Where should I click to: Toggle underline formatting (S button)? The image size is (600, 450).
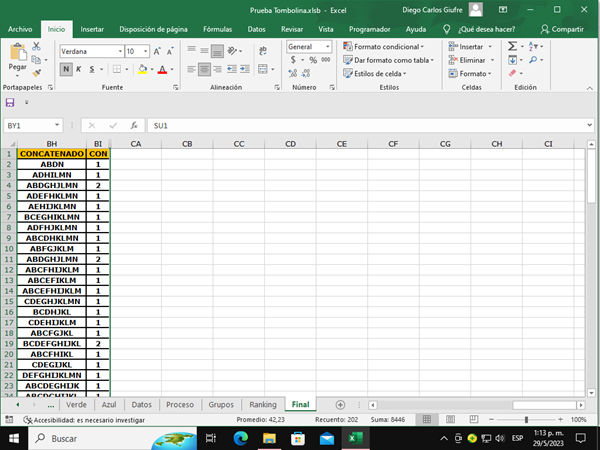(92, 69)
